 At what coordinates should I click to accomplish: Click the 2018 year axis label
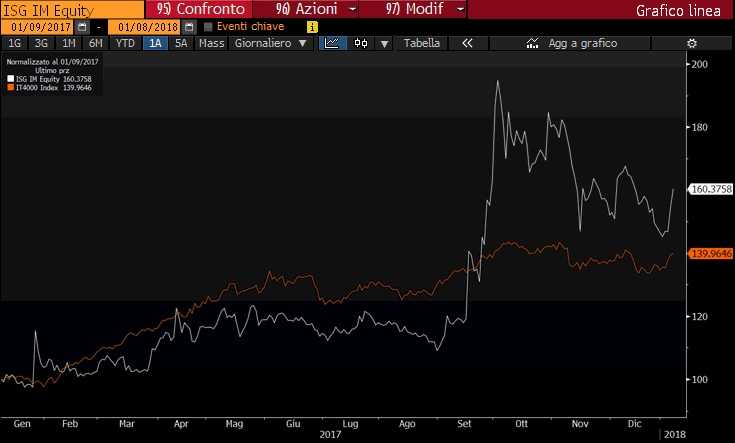click(675, 435)
